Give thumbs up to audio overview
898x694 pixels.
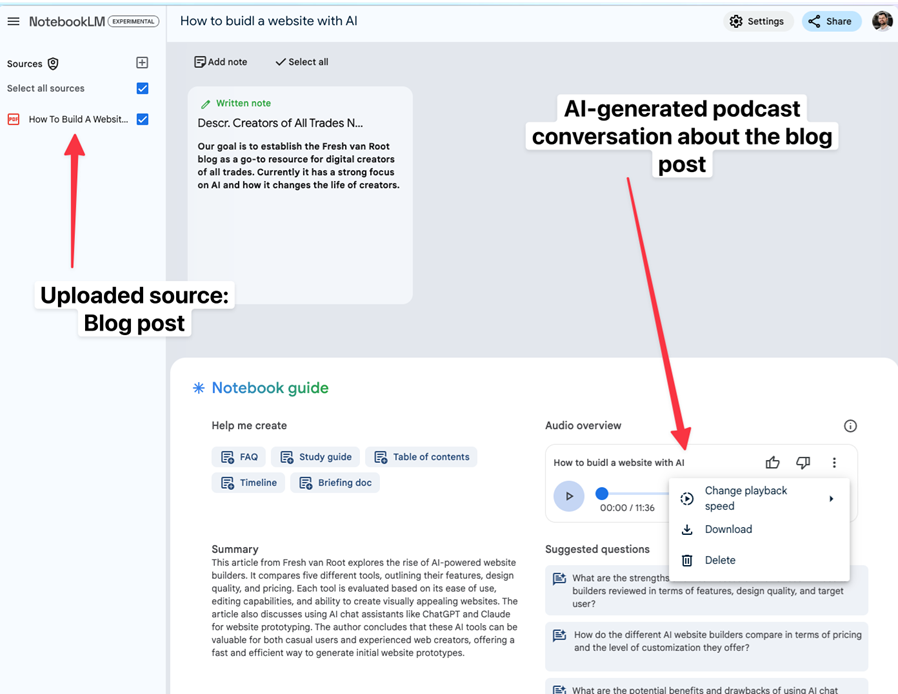coord(773,462)
